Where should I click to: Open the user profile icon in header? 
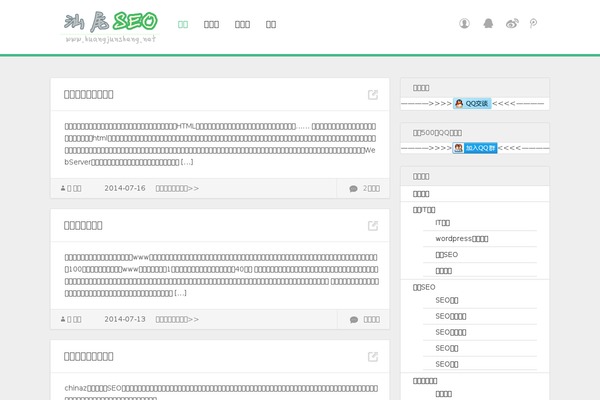click(464, 23)
